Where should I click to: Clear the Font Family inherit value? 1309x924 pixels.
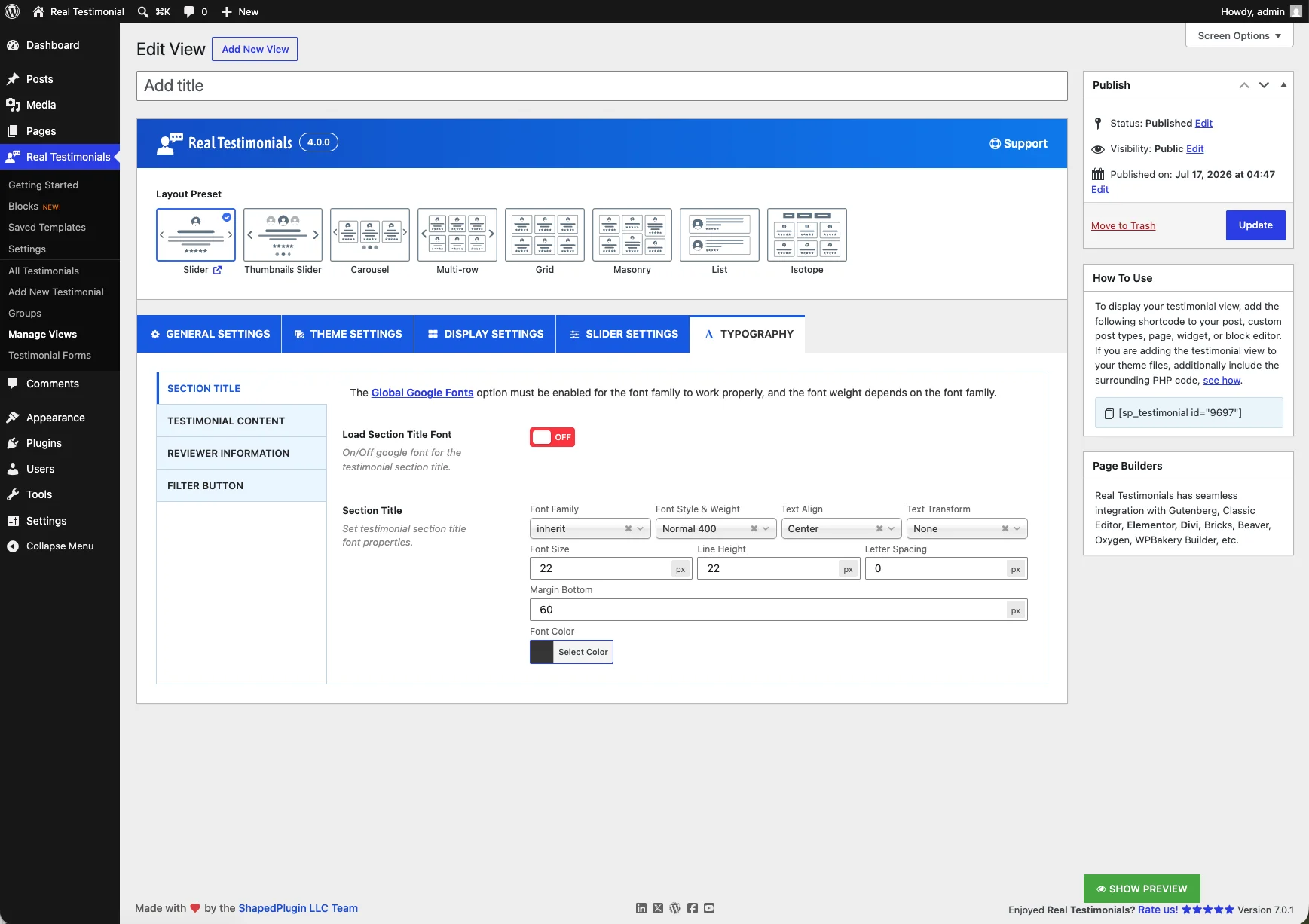[629, 529]
